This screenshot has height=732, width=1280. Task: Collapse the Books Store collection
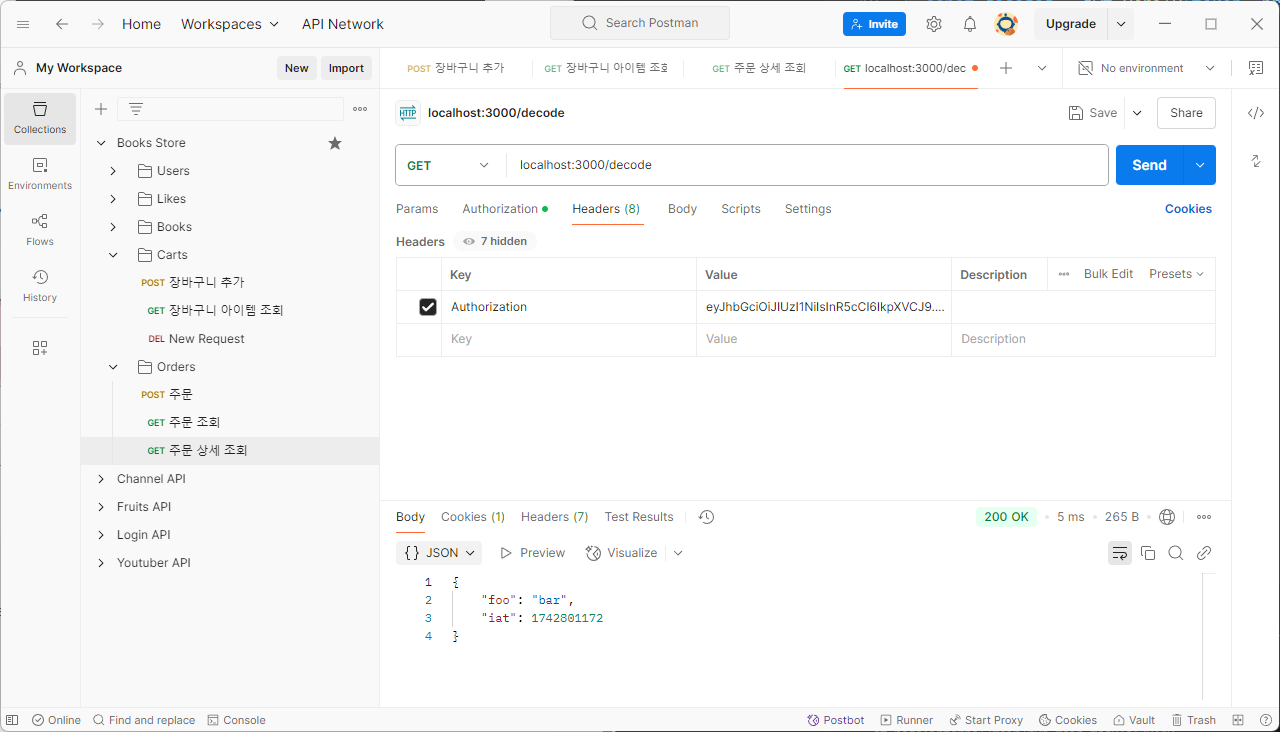[x=101, y=143]
